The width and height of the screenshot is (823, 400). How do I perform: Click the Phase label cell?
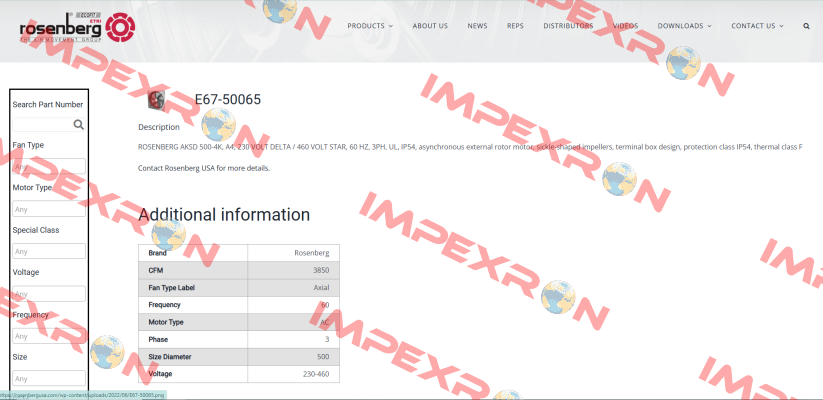(193, 340)
